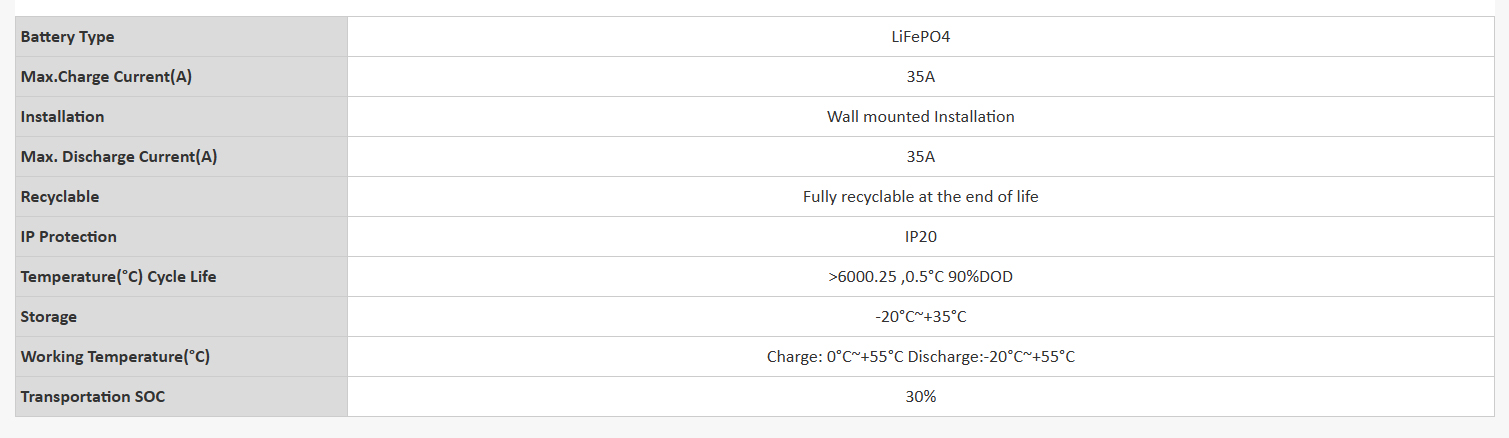Viewport: 1509px width, 438px height.
Task: Select the LiFePO4 value cell
Action: (920, 37)
